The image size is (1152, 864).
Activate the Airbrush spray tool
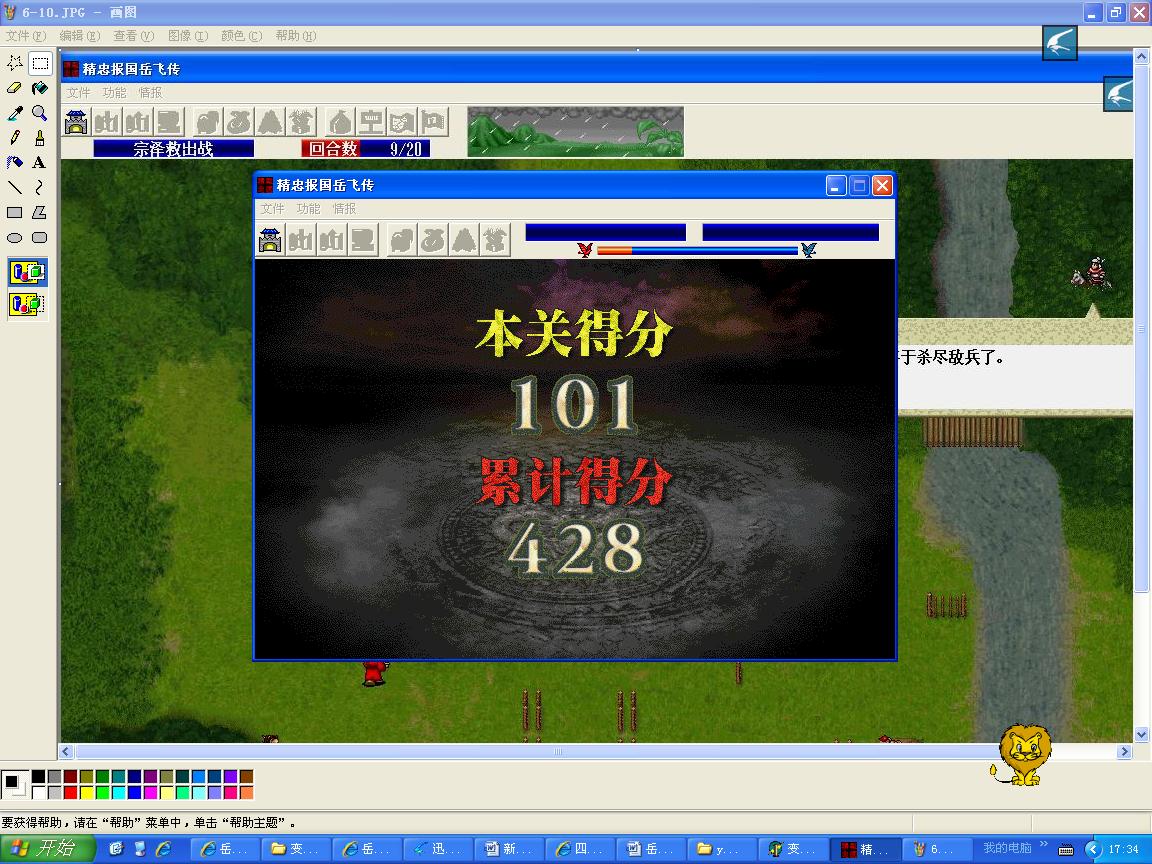[15, 162]
